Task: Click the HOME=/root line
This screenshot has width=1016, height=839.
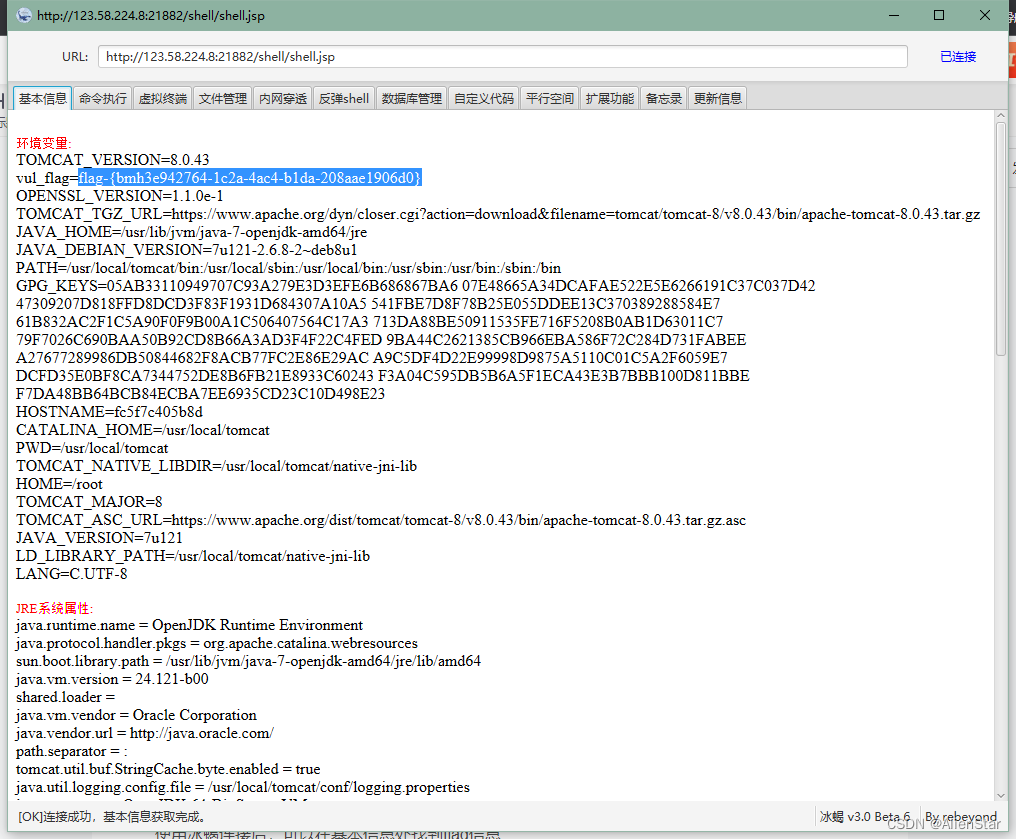Action: [60, 484]
